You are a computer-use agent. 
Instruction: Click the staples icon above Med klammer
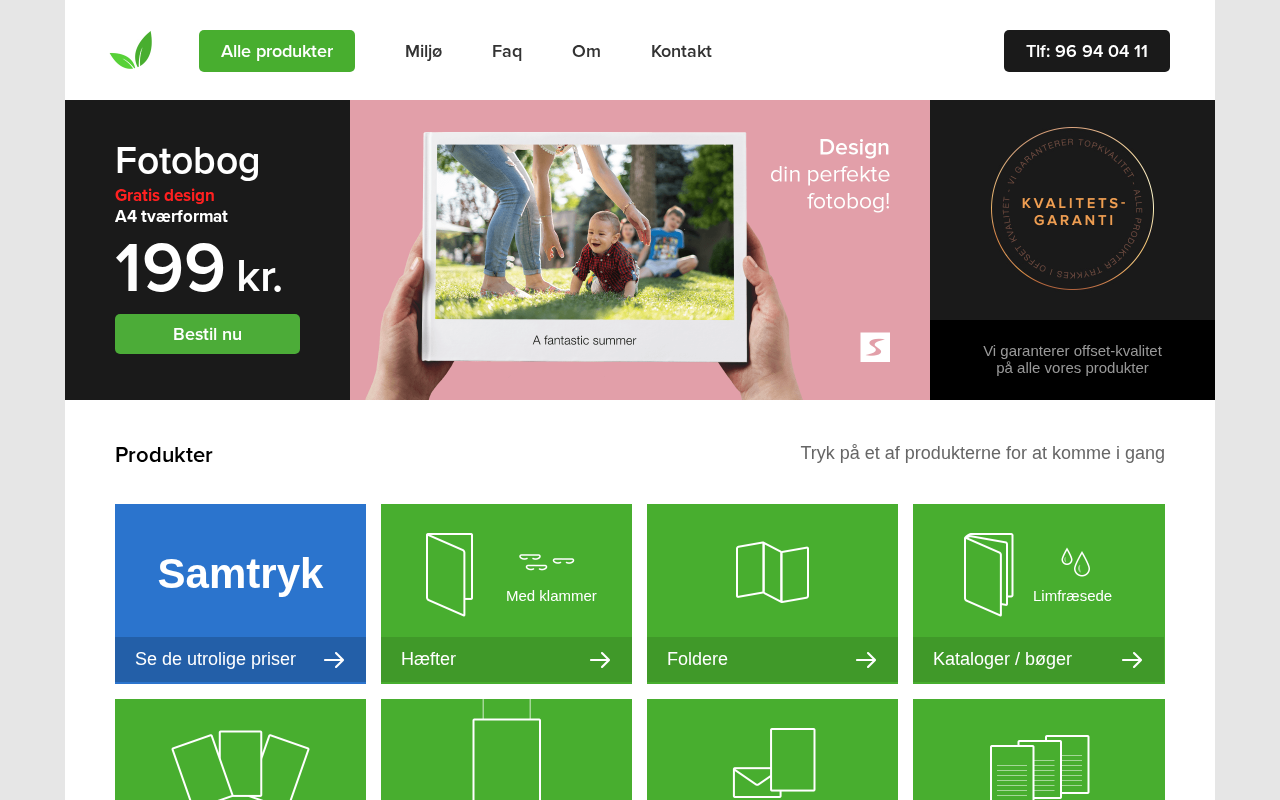tap(547, 561)
